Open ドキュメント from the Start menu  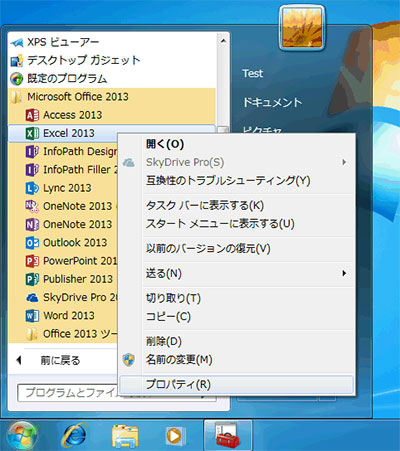tap(272, 102)
